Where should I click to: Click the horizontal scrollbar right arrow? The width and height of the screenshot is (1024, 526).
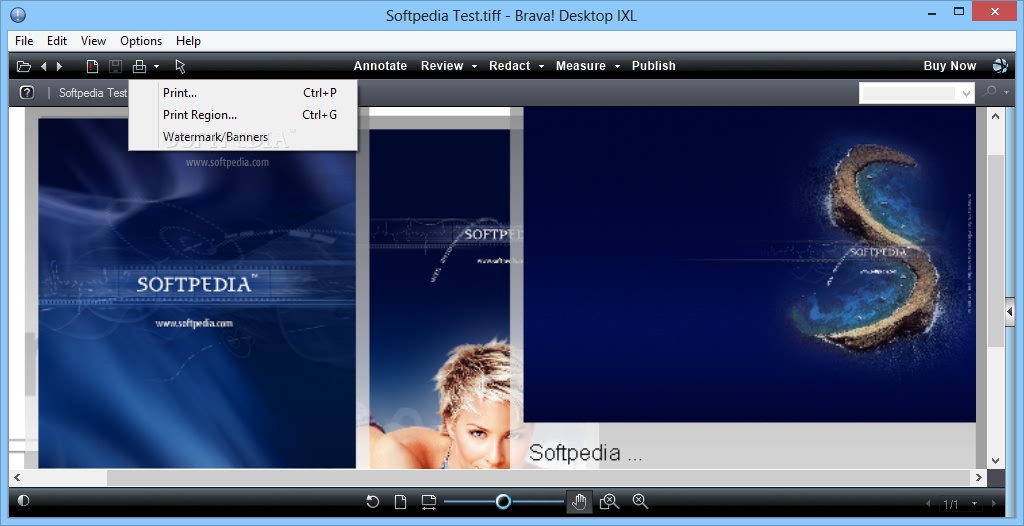[978, 478]
